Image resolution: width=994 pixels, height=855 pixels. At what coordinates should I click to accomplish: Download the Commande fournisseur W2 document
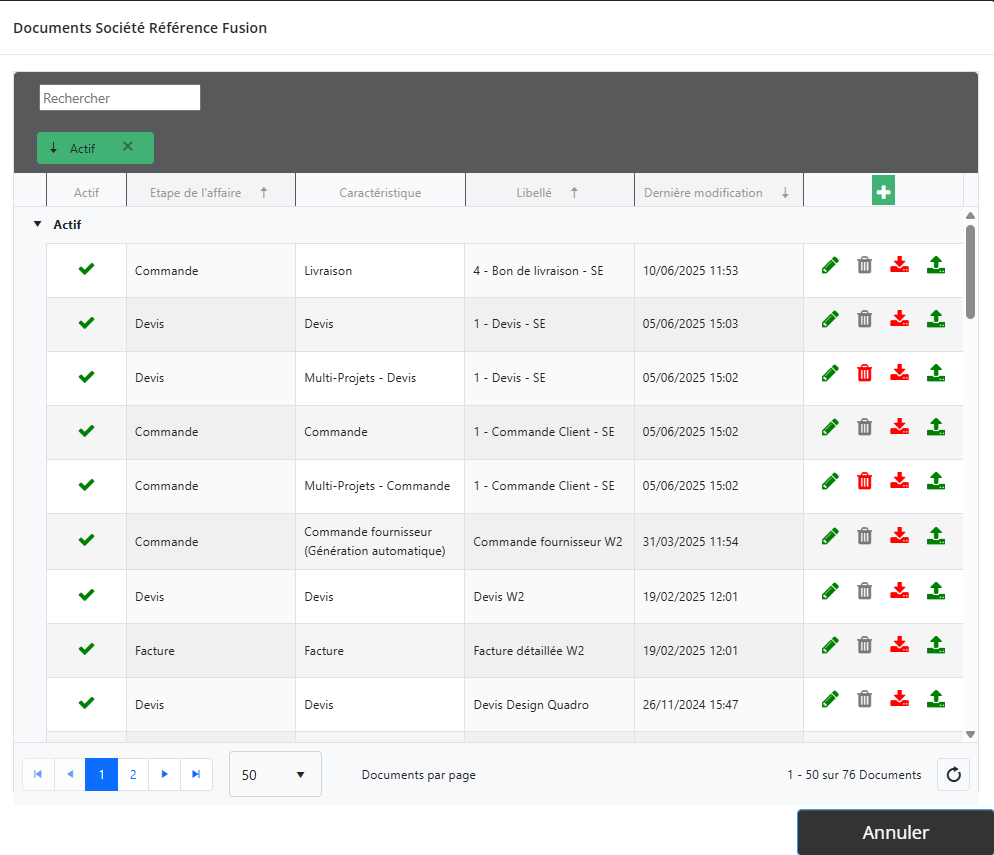coord(900,536)
